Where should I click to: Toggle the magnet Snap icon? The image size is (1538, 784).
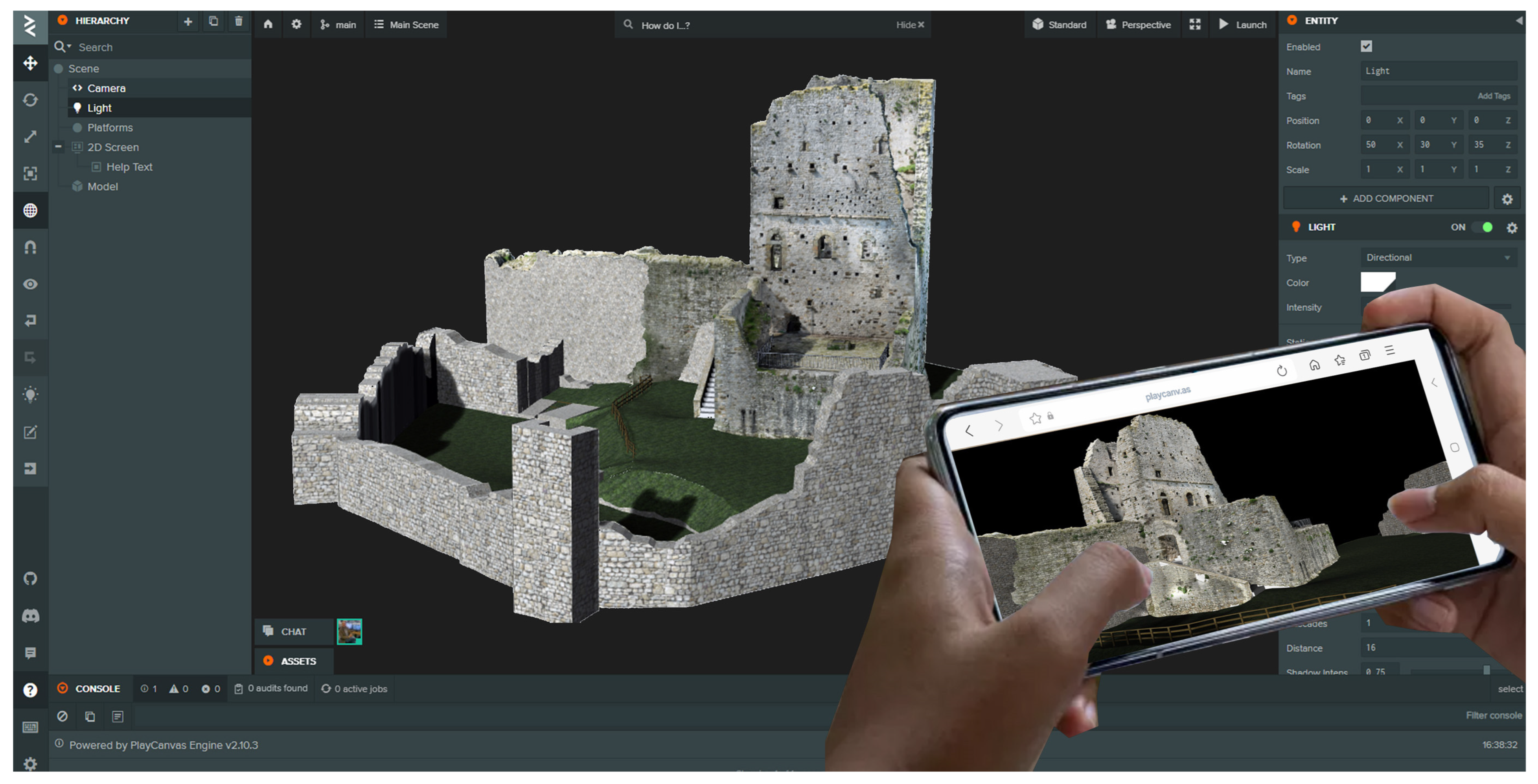(30, 247)
